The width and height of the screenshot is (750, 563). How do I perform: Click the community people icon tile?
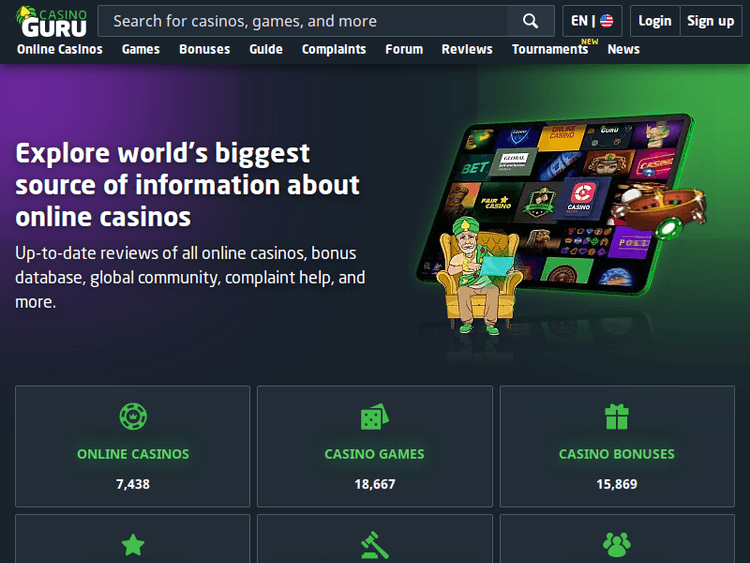616,544
